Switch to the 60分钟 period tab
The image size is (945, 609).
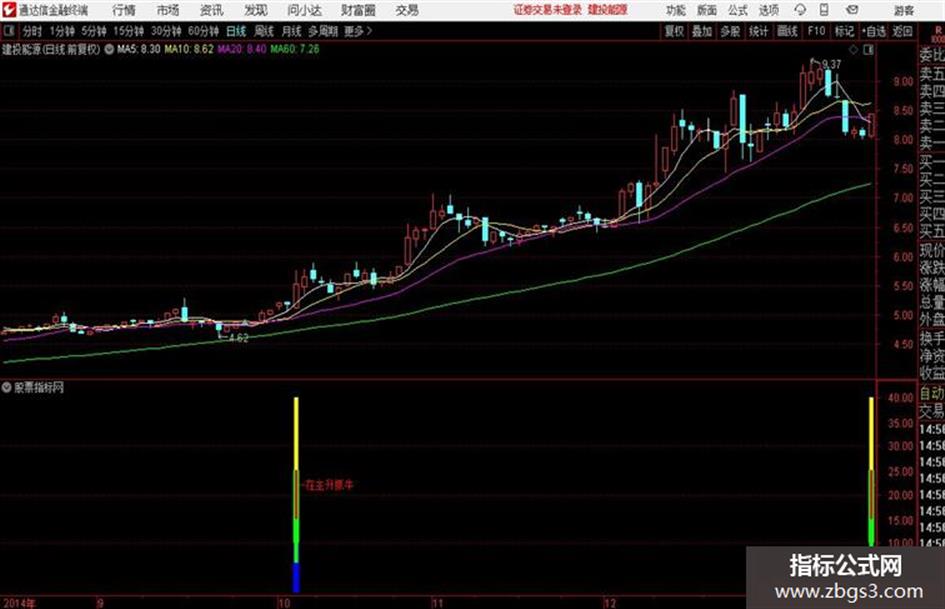pyautogui.click(x=203, y=31)
